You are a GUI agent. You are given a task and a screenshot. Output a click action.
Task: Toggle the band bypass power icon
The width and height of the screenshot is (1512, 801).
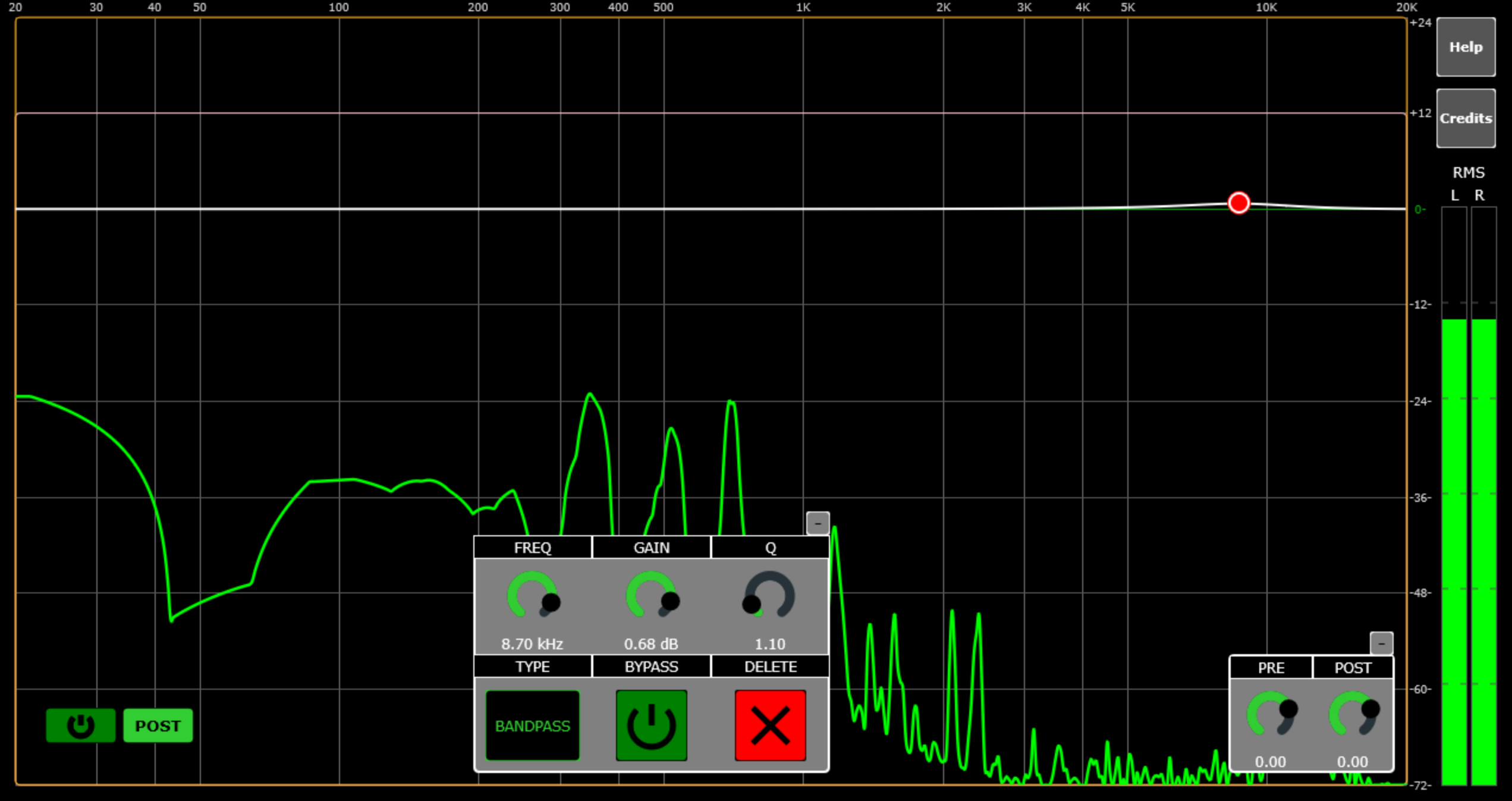(651, 725)
